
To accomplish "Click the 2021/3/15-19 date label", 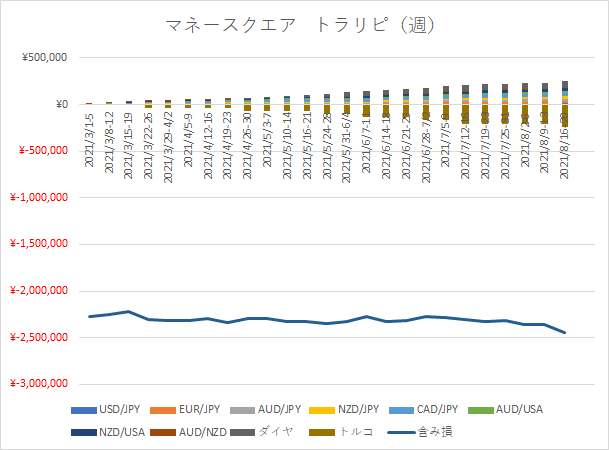I will click(129, 146).
